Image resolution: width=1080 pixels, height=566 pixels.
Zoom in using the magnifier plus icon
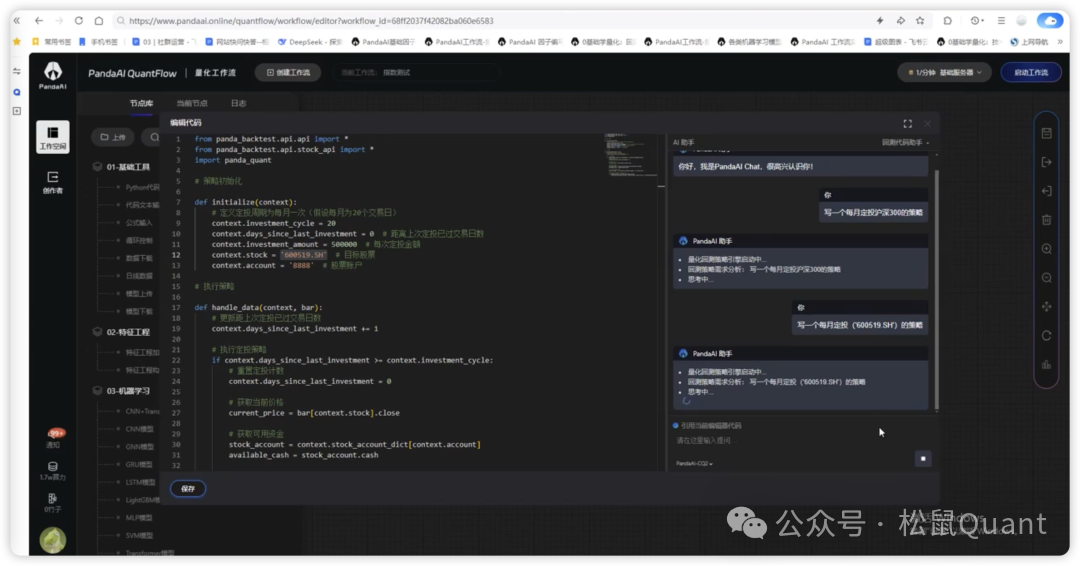[1046, 249]
